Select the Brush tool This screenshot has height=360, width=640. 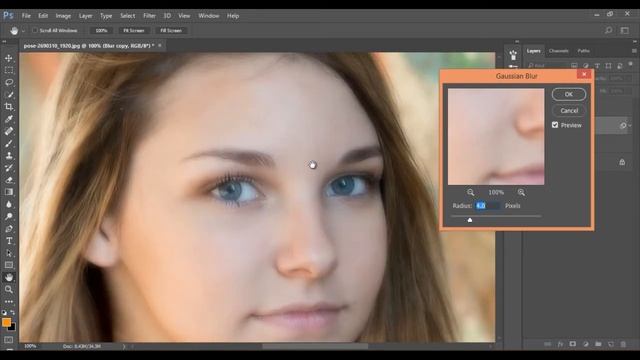[9, 144]
